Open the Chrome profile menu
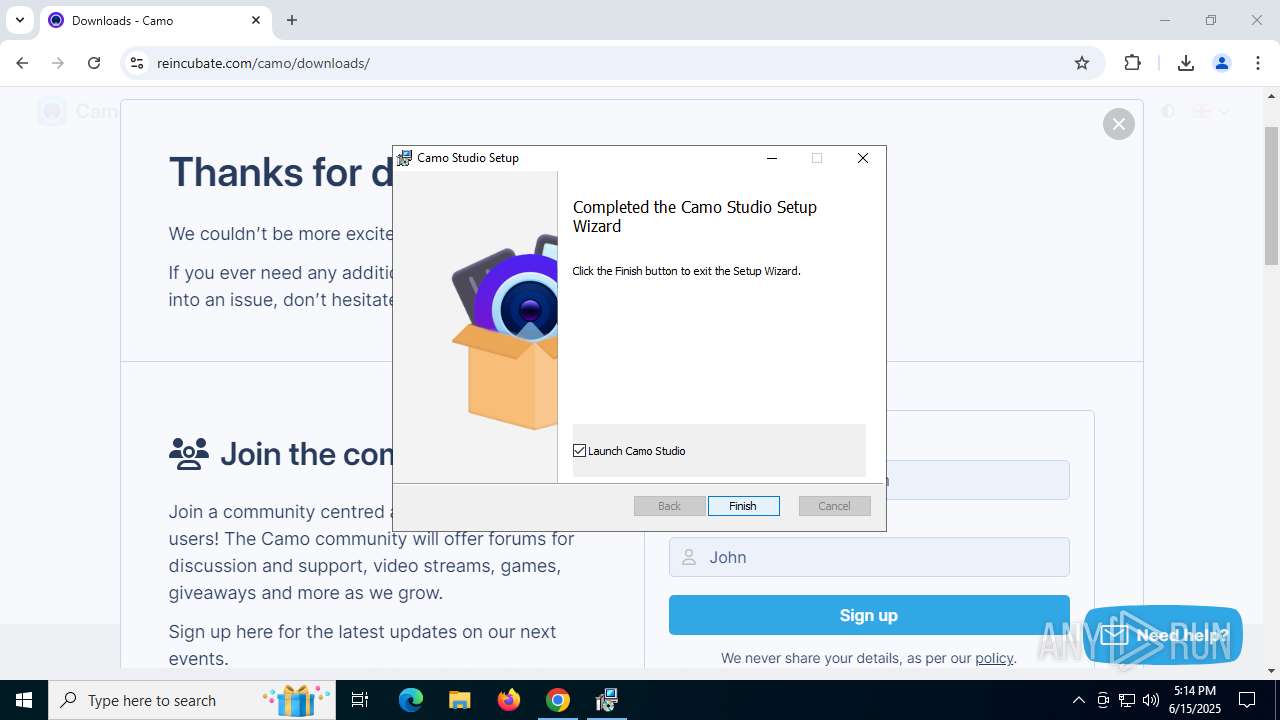1280x720 pixels. [1222, 63]
